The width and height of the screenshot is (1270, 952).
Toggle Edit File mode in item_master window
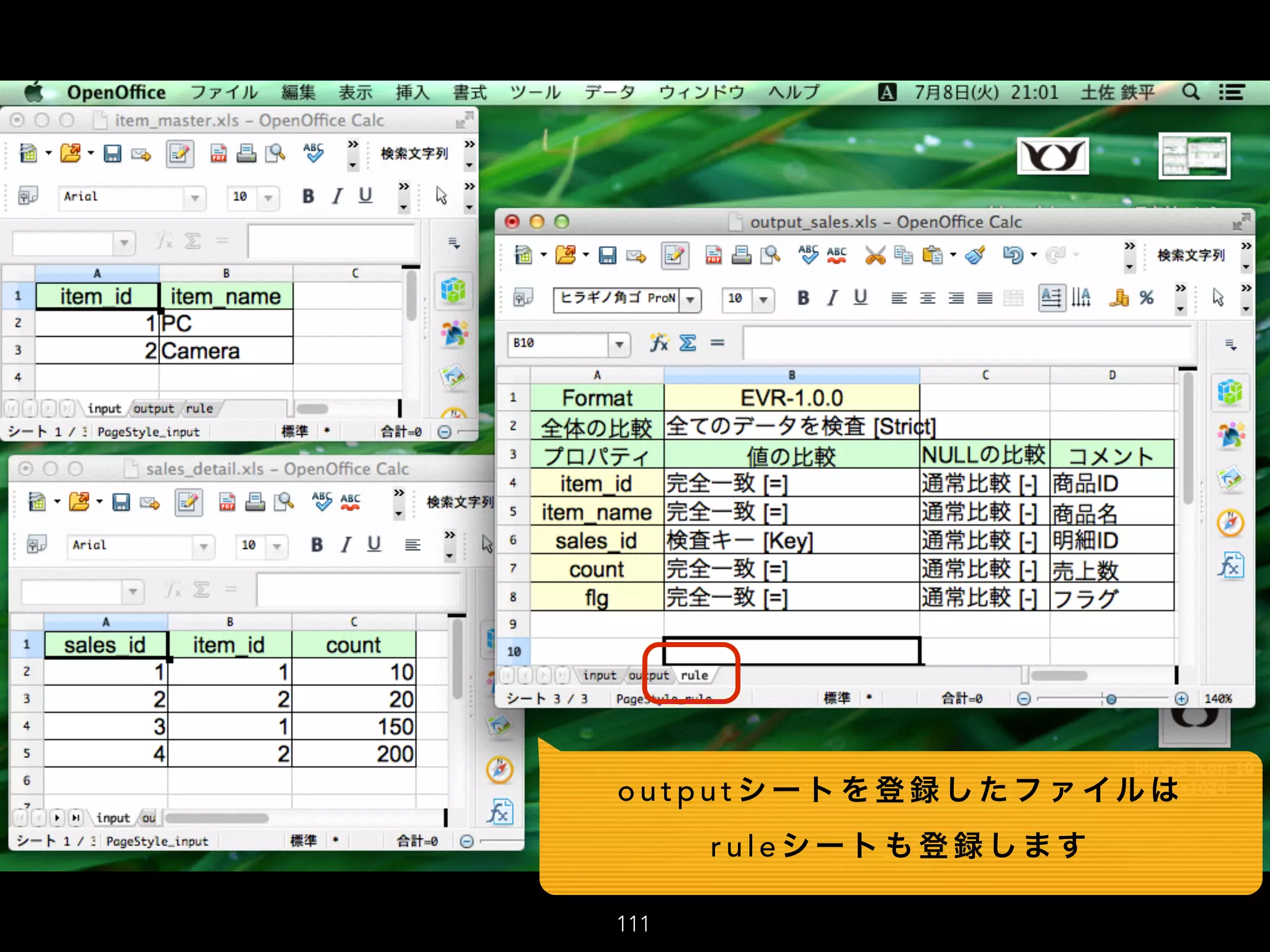[x=180, y=154]
